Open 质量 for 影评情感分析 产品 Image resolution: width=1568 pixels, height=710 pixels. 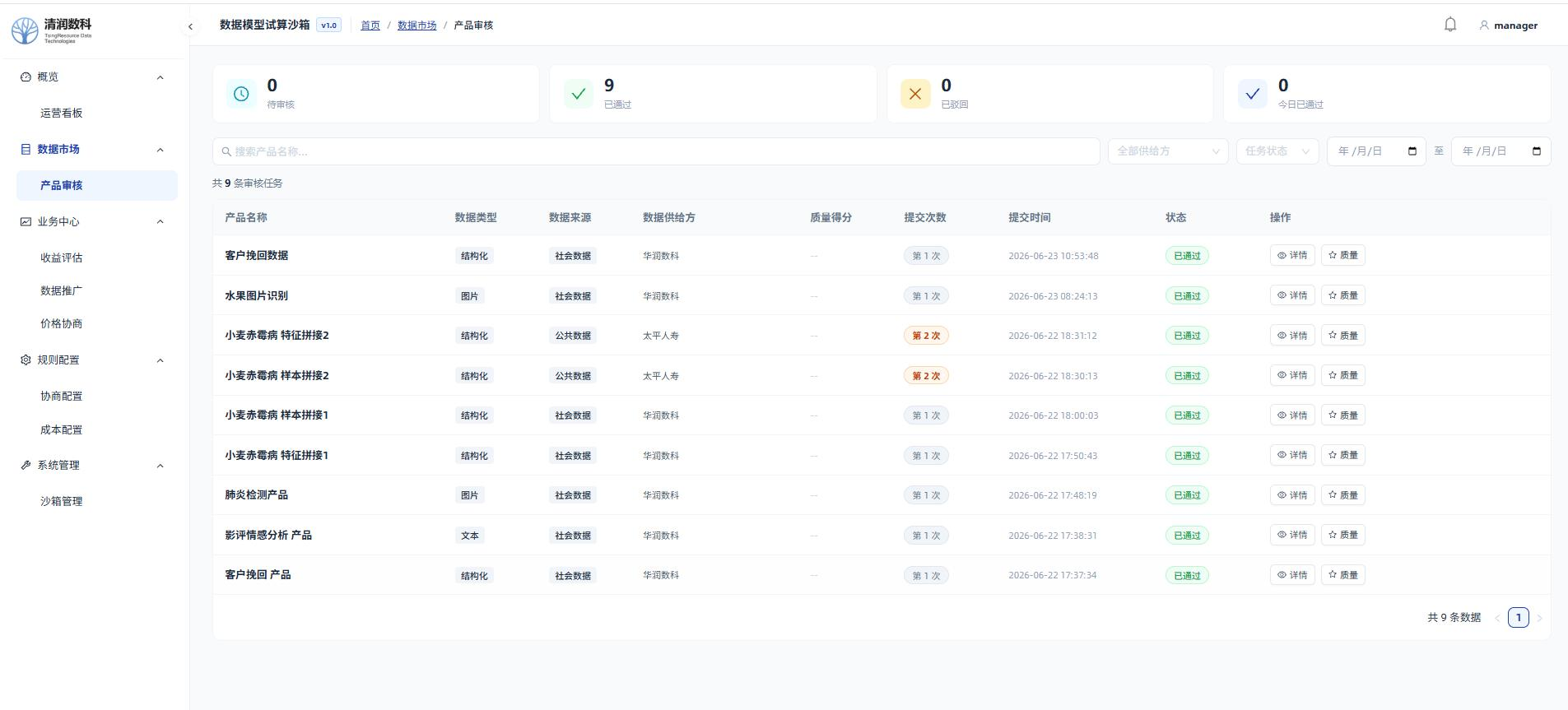click(x=1343, y=535)
